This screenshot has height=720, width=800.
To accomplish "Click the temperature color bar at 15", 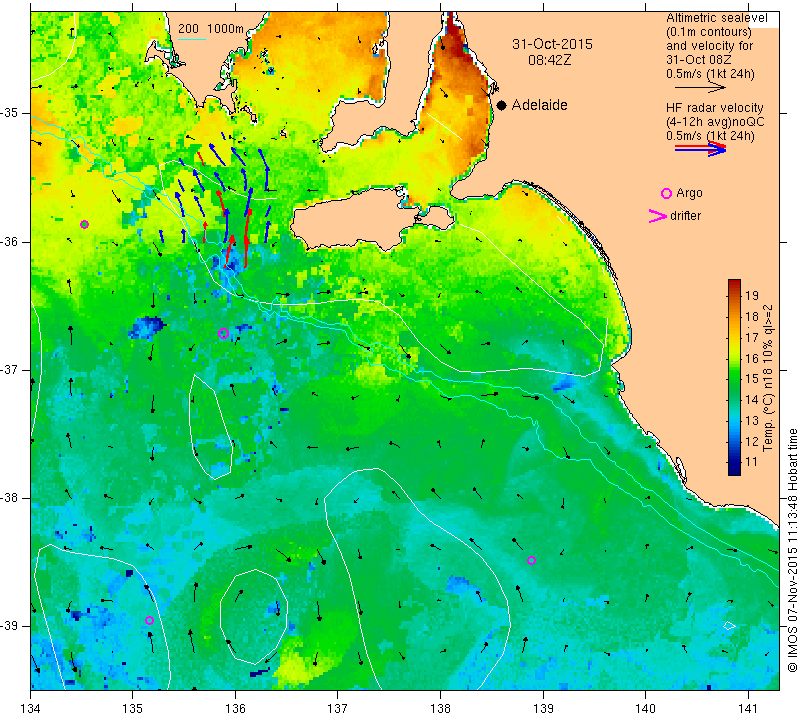I will point(734,378).
